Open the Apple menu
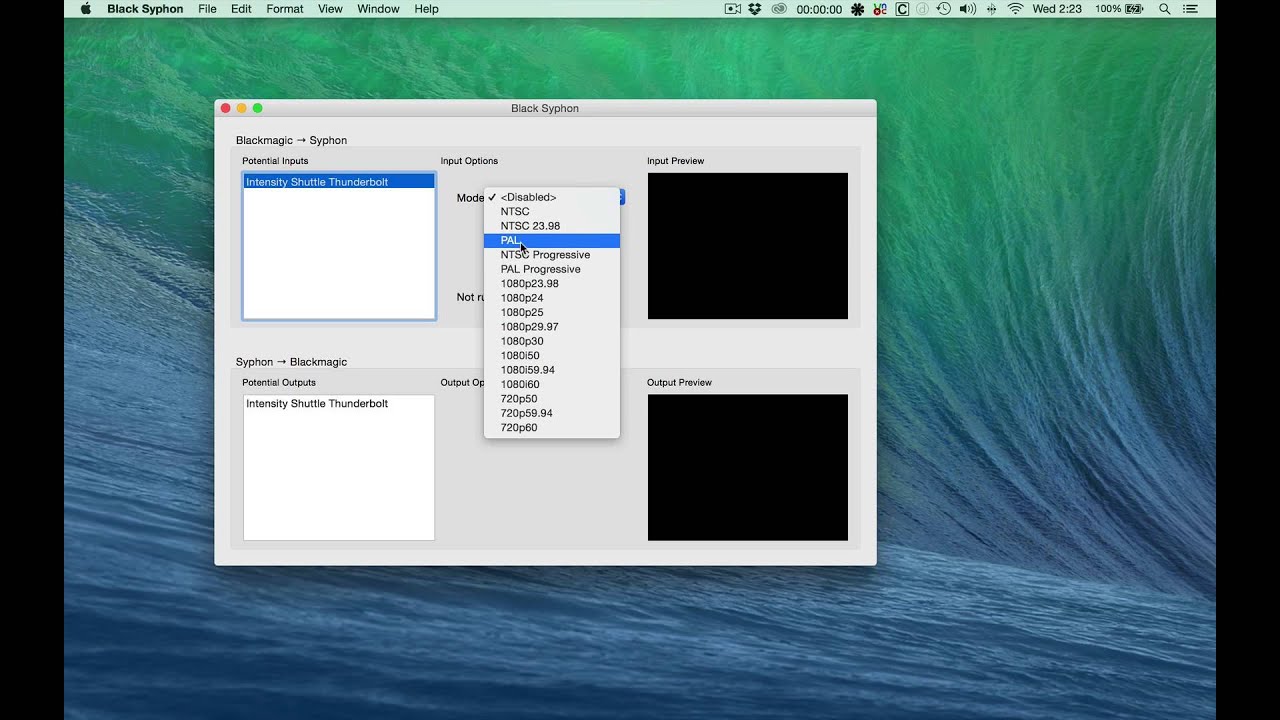The height and width of the screenshot is (720, 1280). pos(85,9)
